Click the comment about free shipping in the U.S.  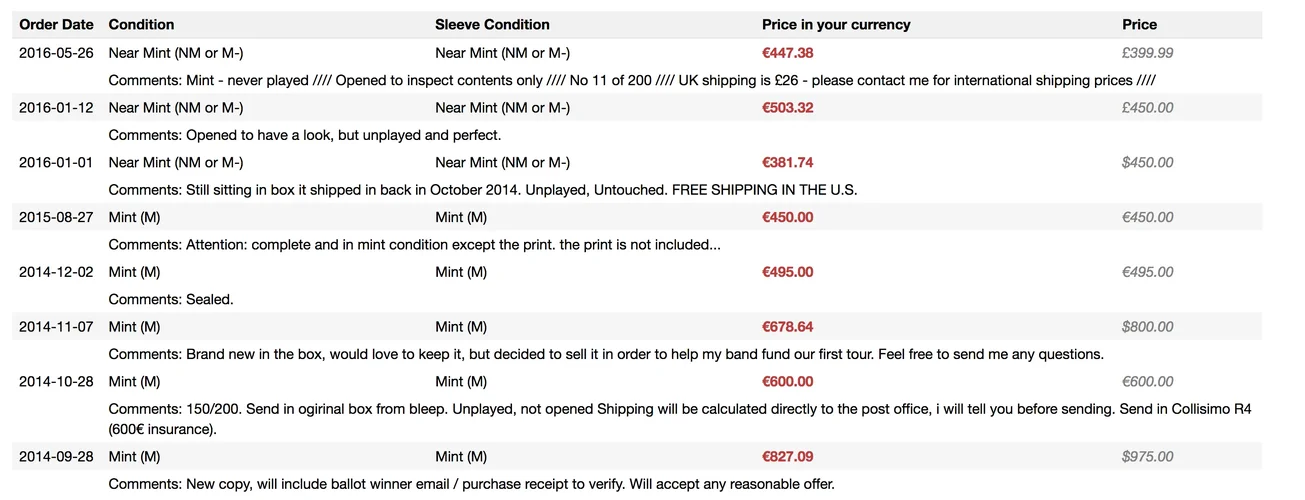click(x=482, y=190)
